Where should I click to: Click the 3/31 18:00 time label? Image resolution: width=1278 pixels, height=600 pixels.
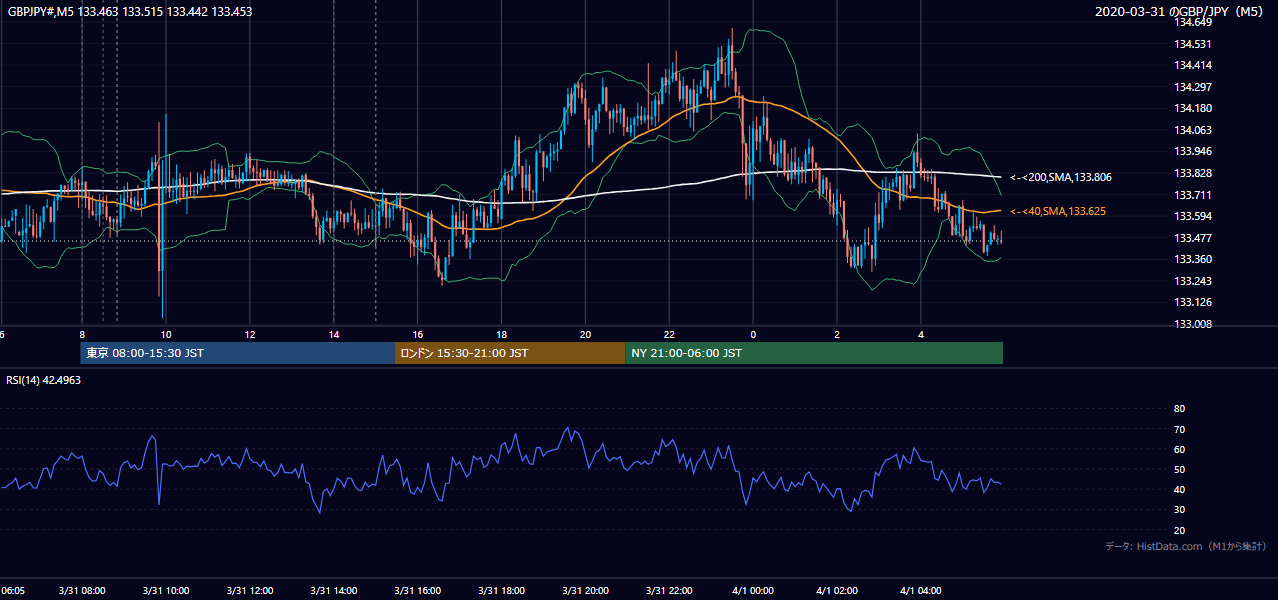502,591
